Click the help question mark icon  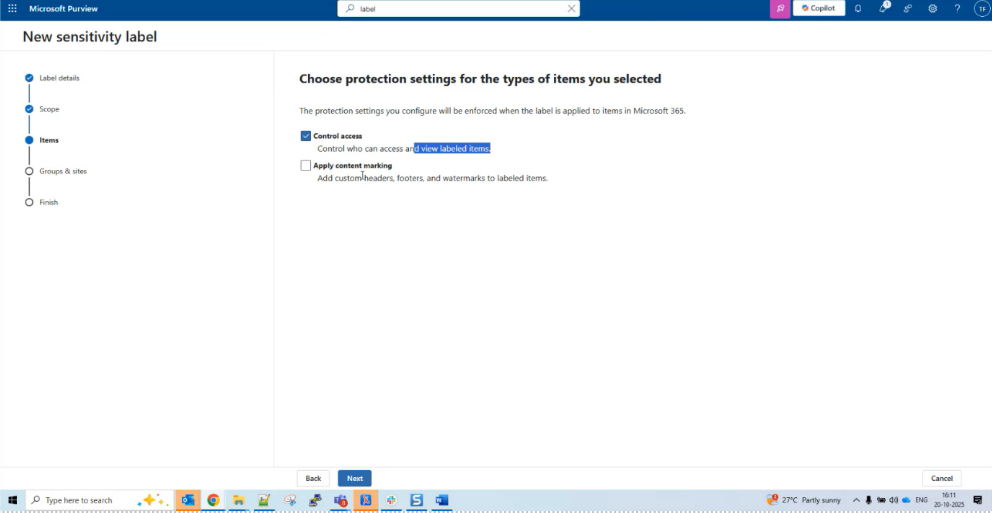[x=957, y=8]
